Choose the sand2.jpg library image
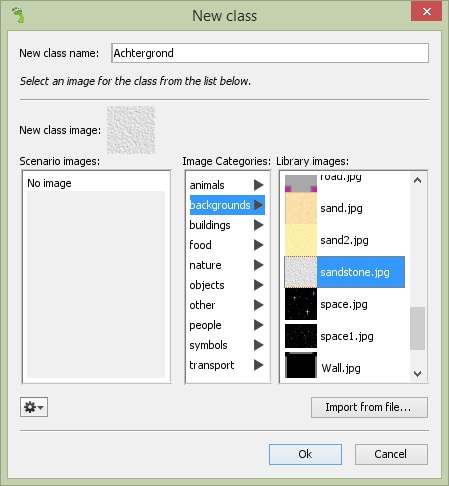The image size is (449, 486). 345,240
